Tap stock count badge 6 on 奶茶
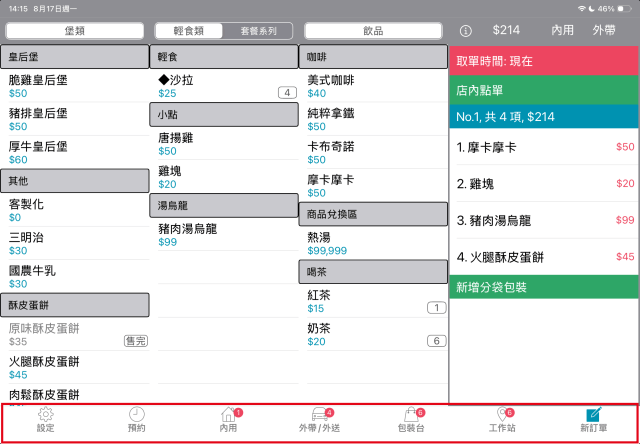 pyautogui.click(x=436, y=341)
